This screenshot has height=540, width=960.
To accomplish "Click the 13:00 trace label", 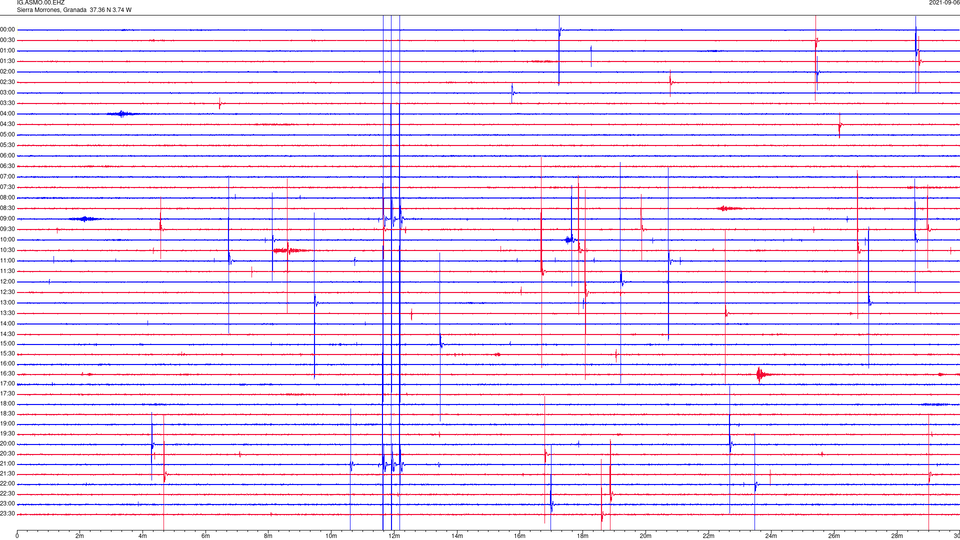I will tap(8, 302).
